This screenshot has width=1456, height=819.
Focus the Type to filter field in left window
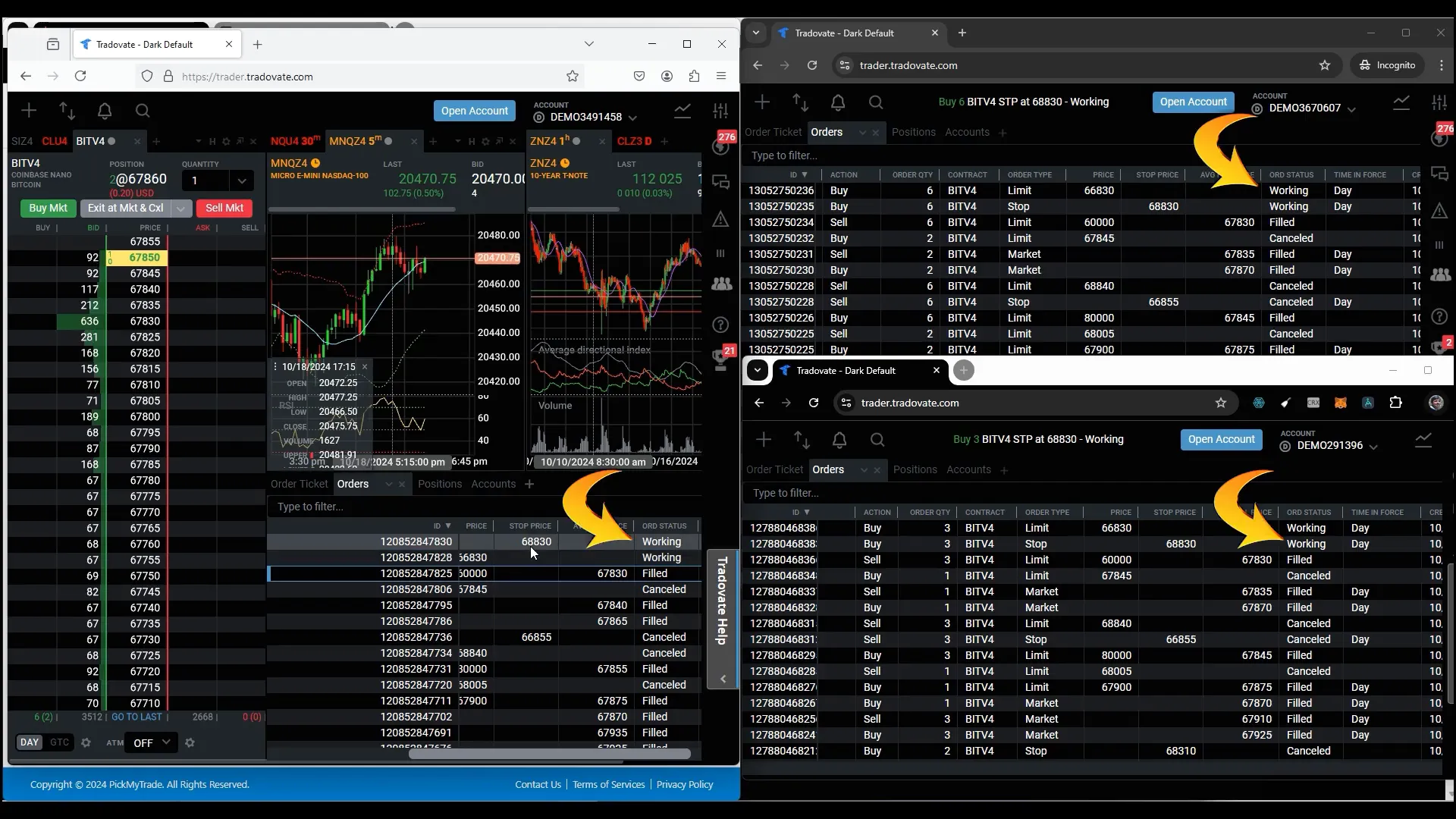pos(484,507)
